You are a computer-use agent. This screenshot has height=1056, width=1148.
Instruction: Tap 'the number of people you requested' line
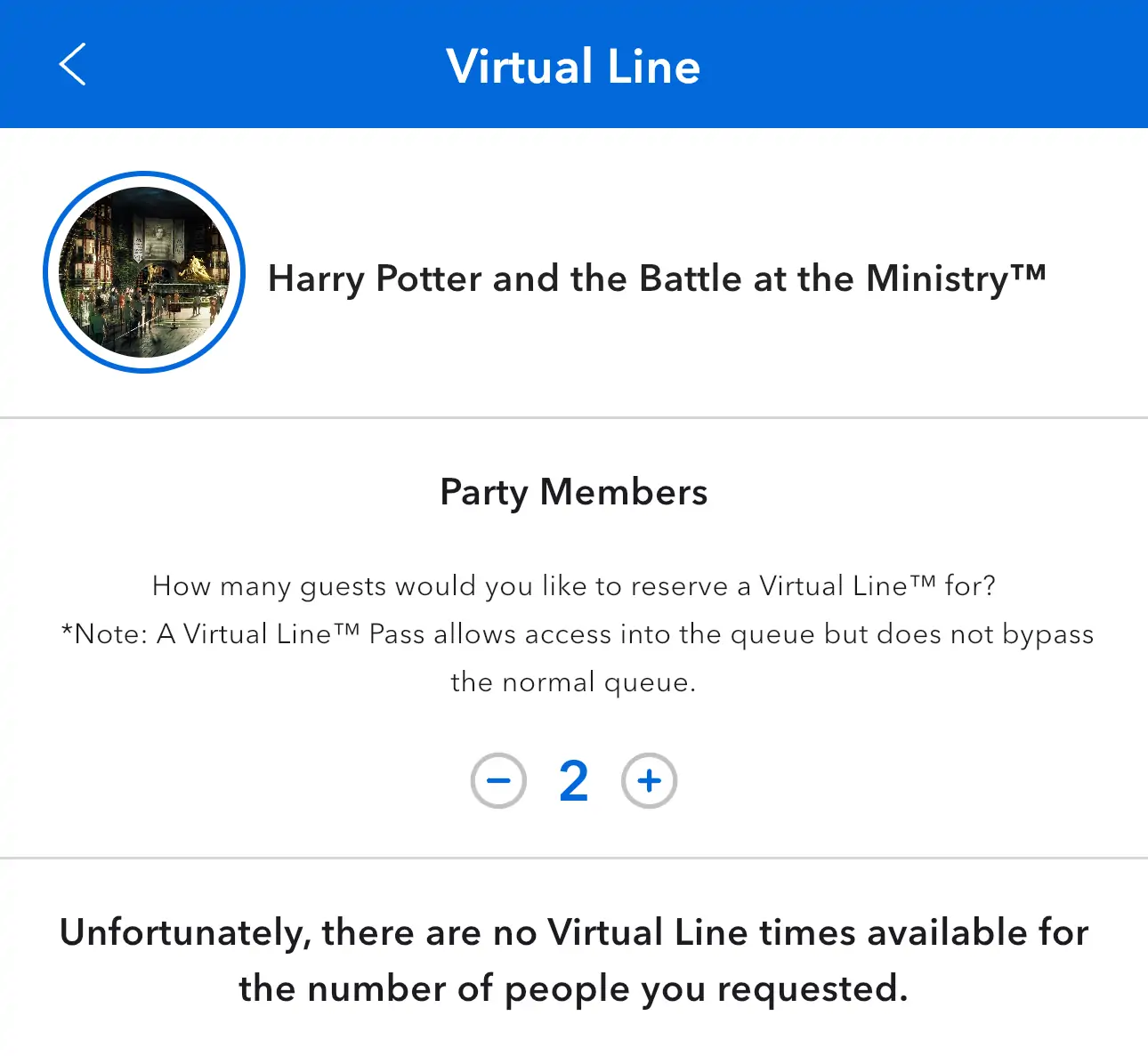click(574, 989)
